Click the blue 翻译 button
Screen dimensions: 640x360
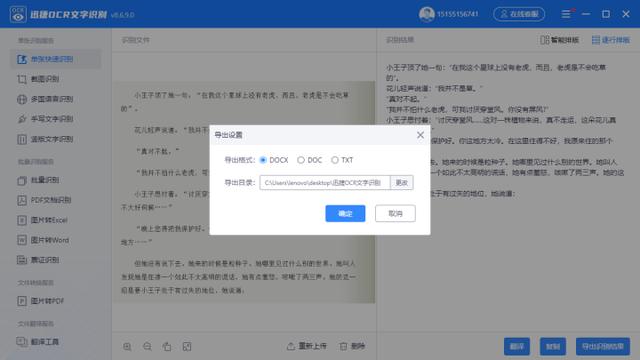click(x=517, y=347)
